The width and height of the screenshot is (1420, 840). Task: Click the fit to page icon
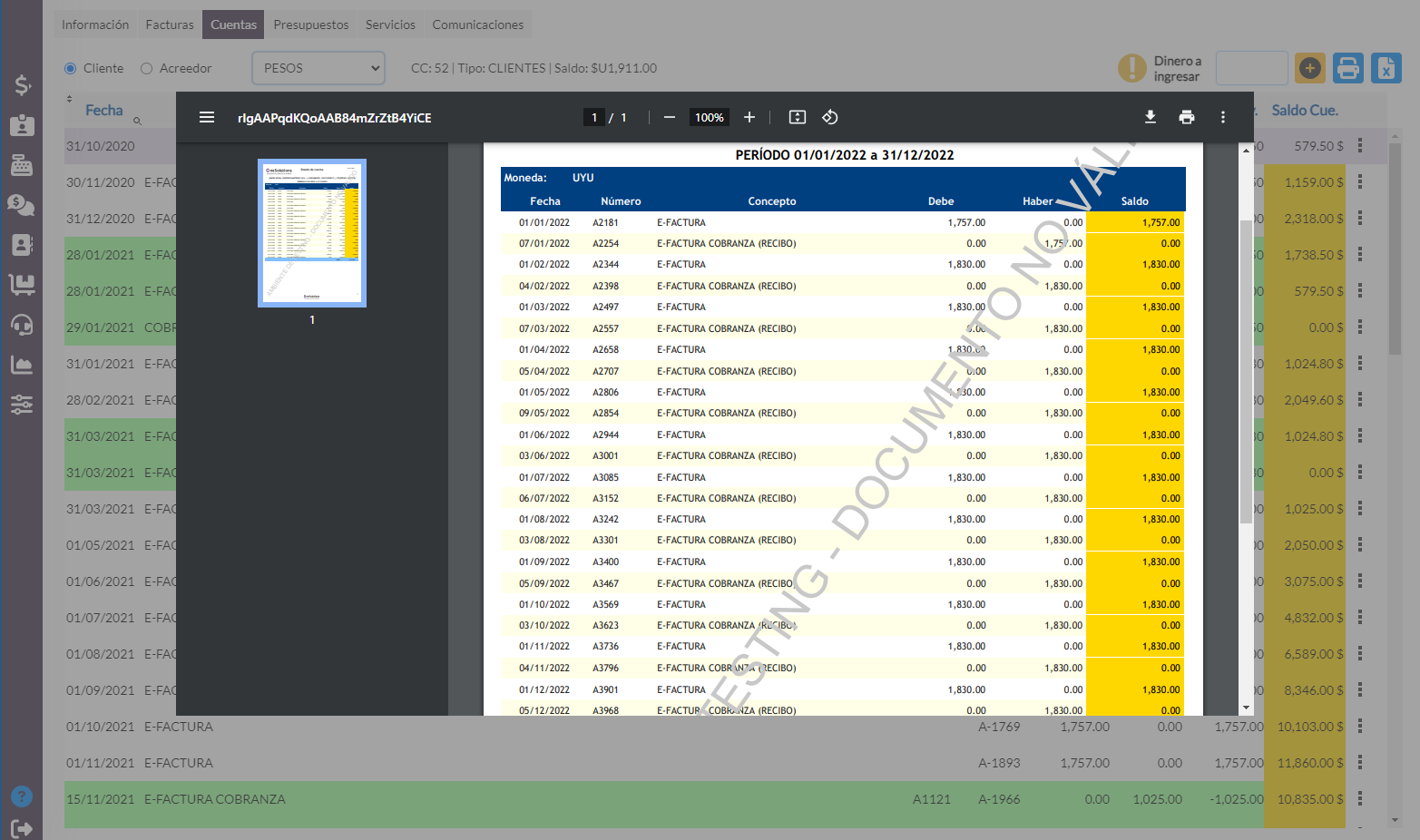[x=797, y=117]
